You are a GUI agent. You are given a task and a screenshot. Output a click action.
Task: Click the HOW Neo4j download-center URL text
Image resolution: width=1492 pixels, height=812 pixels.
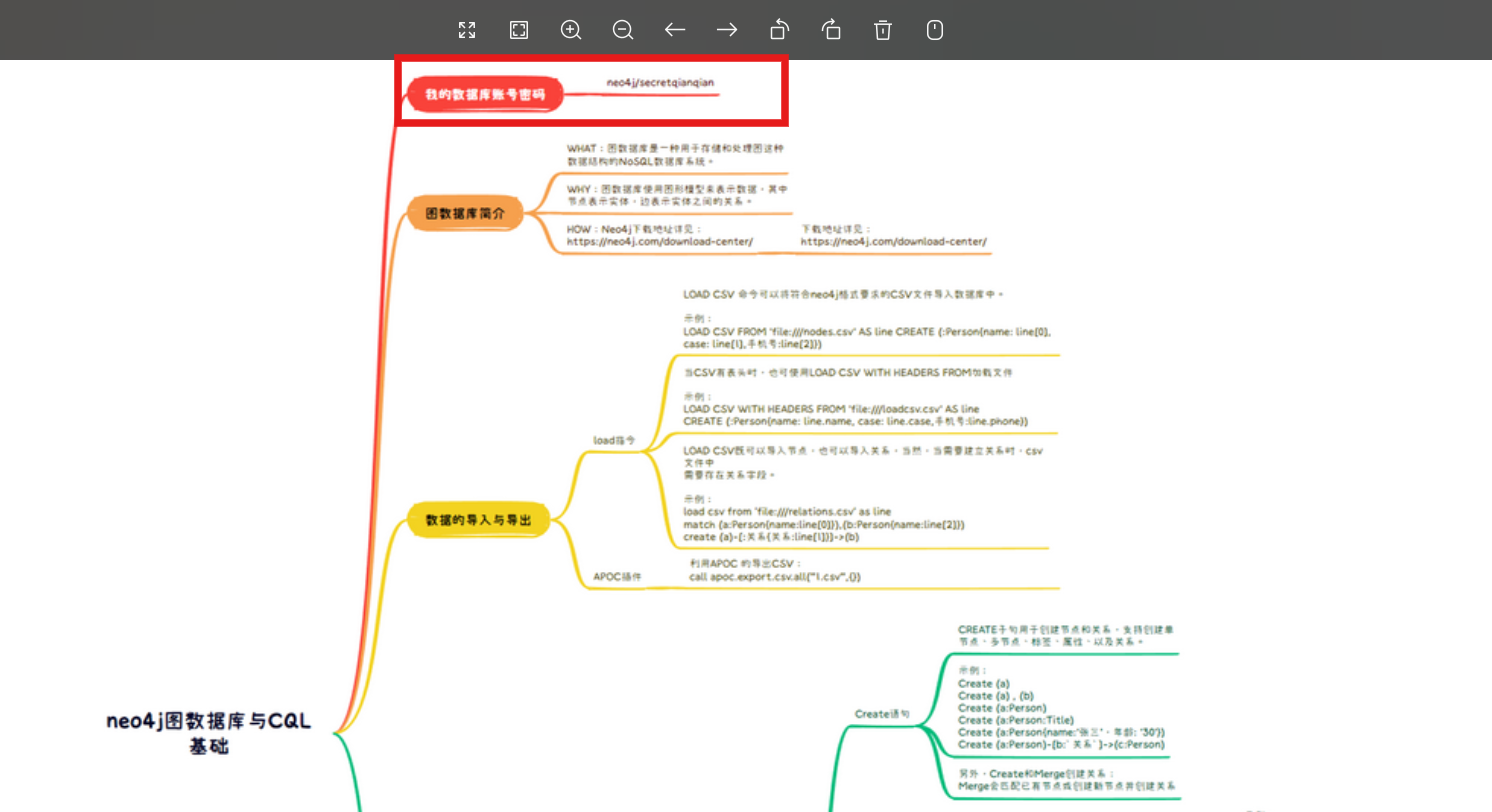pos(660,241)
